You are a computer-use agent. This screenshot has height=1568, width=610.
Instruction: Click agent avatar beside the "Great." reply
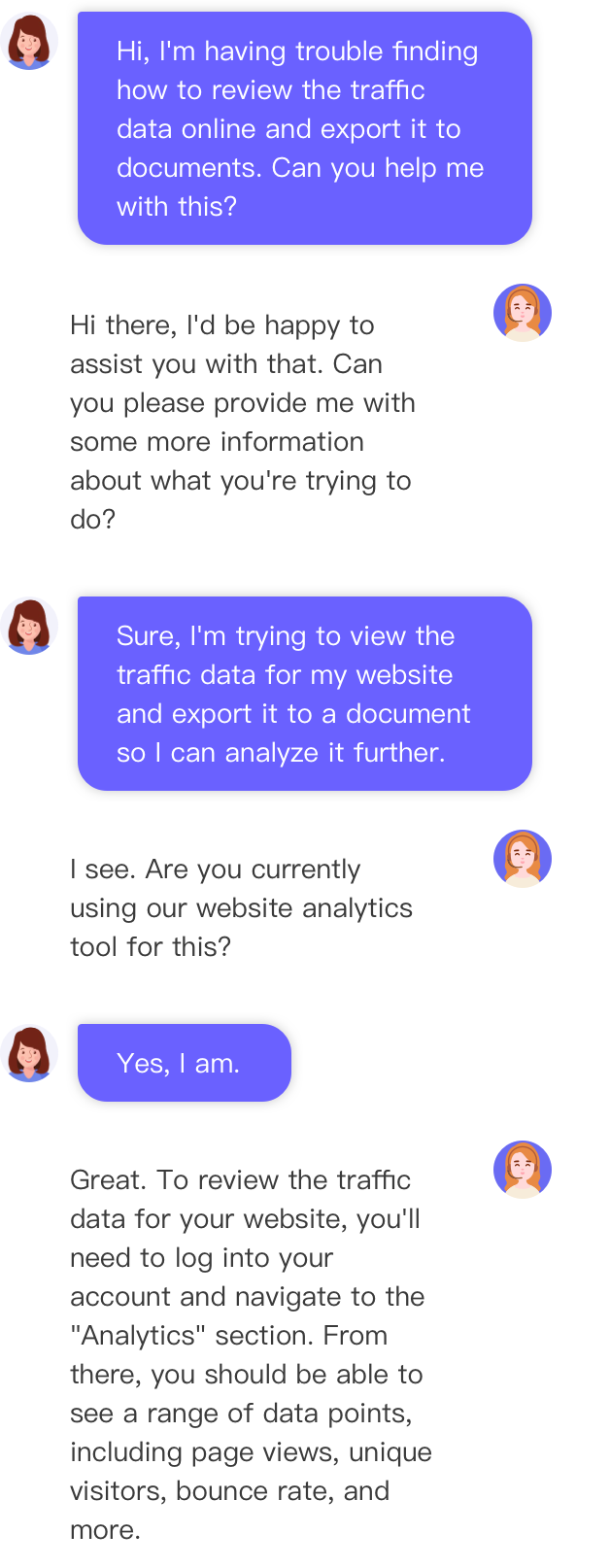point(522,1170)
